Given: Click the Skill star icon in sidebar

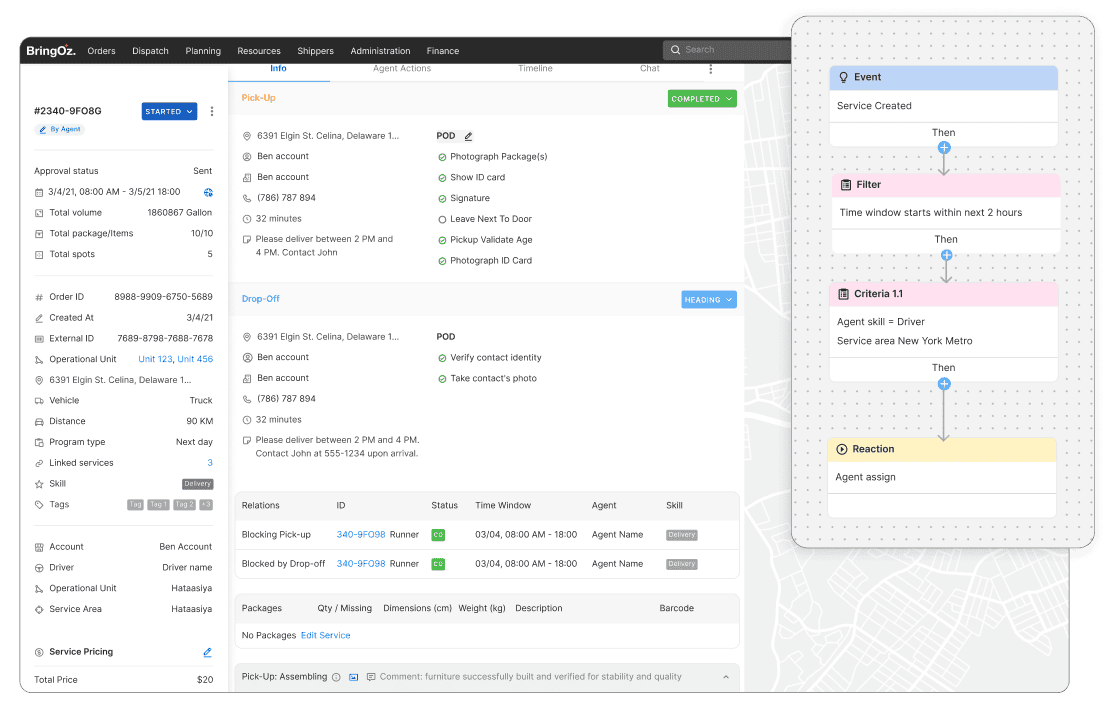Looking at the screenshot, I should click(39, 484).
